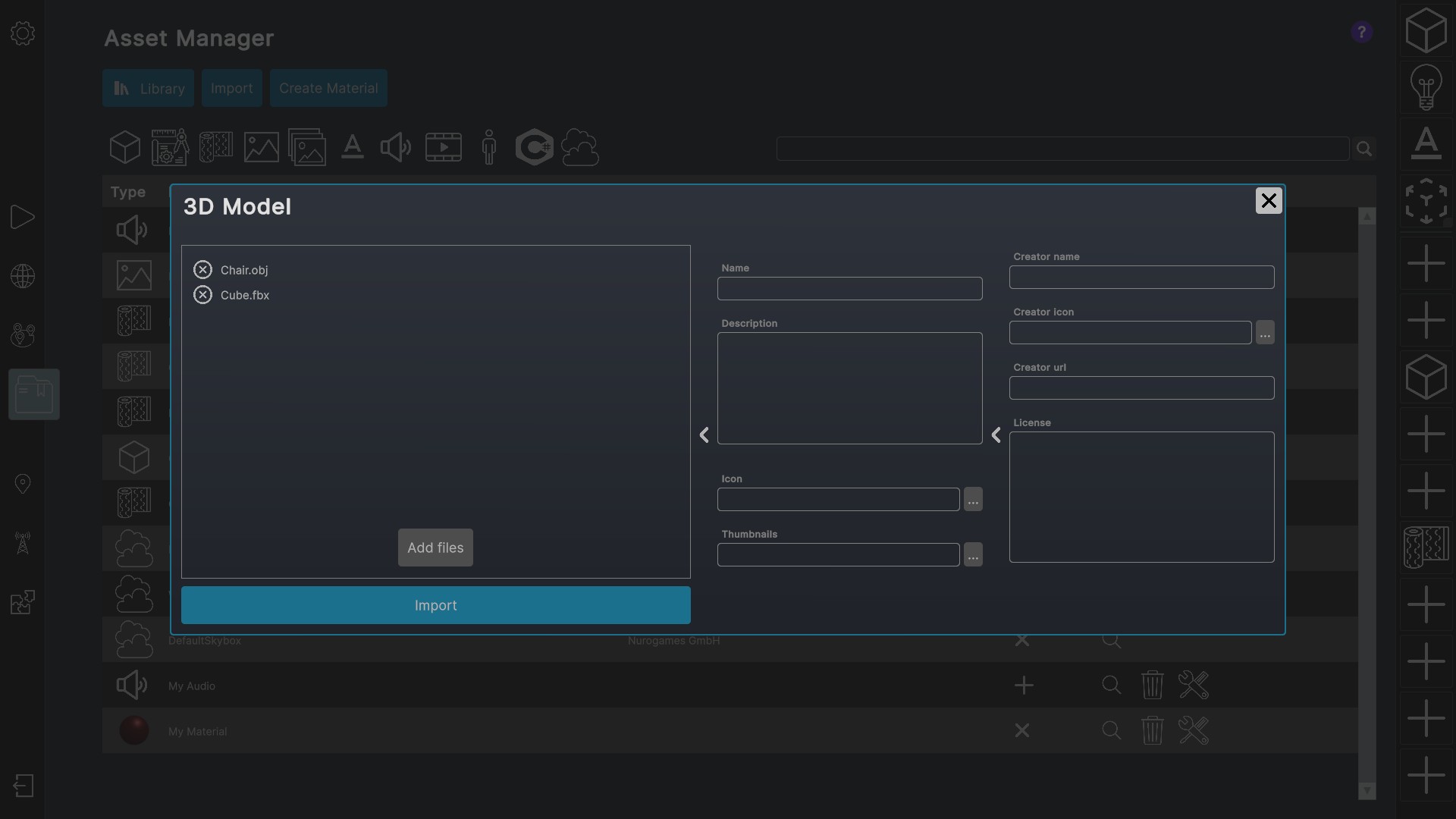Open the Library tab
This screenshot has width=1456, height=819.
148,88
